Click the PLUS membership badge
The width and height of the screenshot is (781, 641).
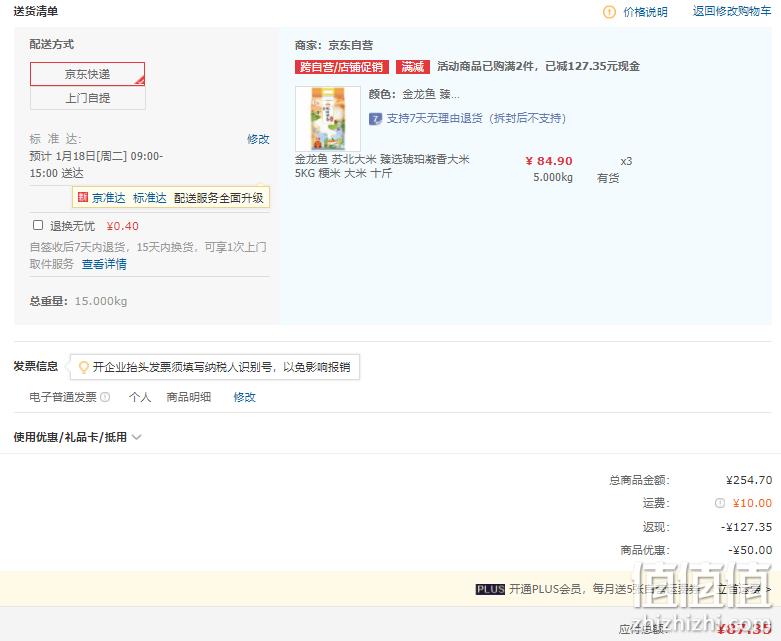[x=490, y=589]
